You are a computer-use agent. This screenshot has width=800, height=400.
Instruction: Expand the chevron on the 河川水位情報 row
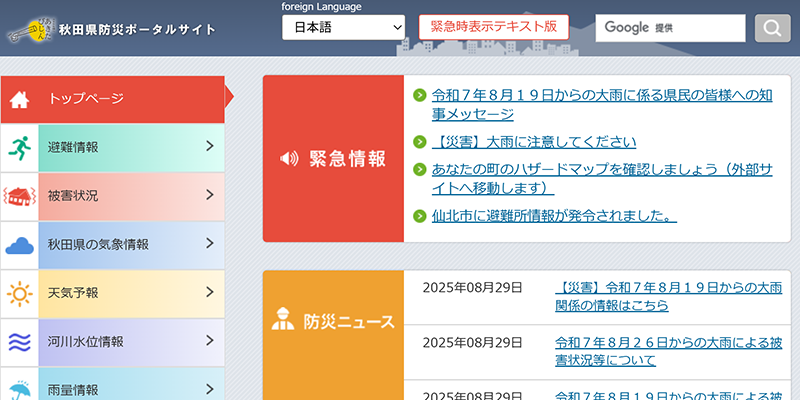(x=209, y=341)
